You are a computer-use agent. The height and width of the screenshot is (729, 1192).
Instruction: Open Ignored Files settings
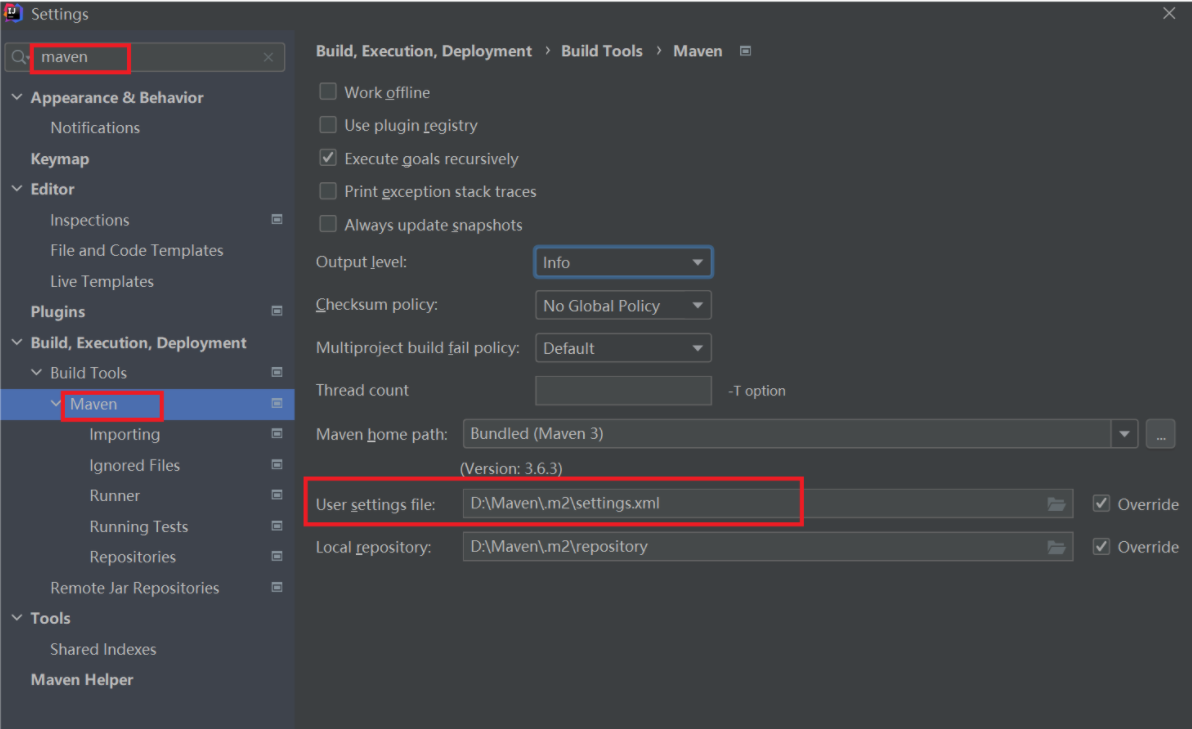click(135, 465)
